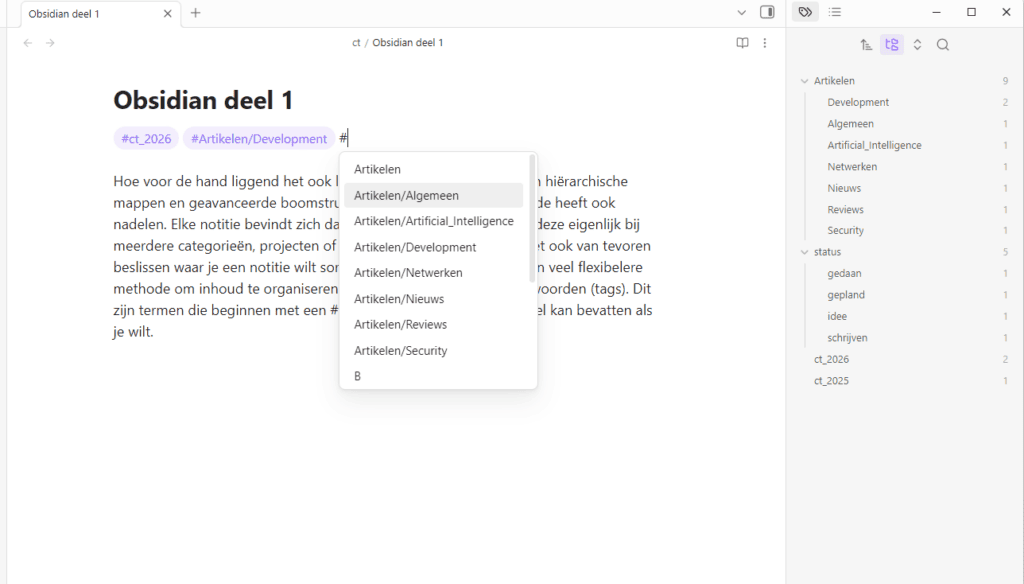The height and width of the screenshot is (584, 1024).
Task: Open a new tab with plus icon
Action: click(x=195, y=13)
